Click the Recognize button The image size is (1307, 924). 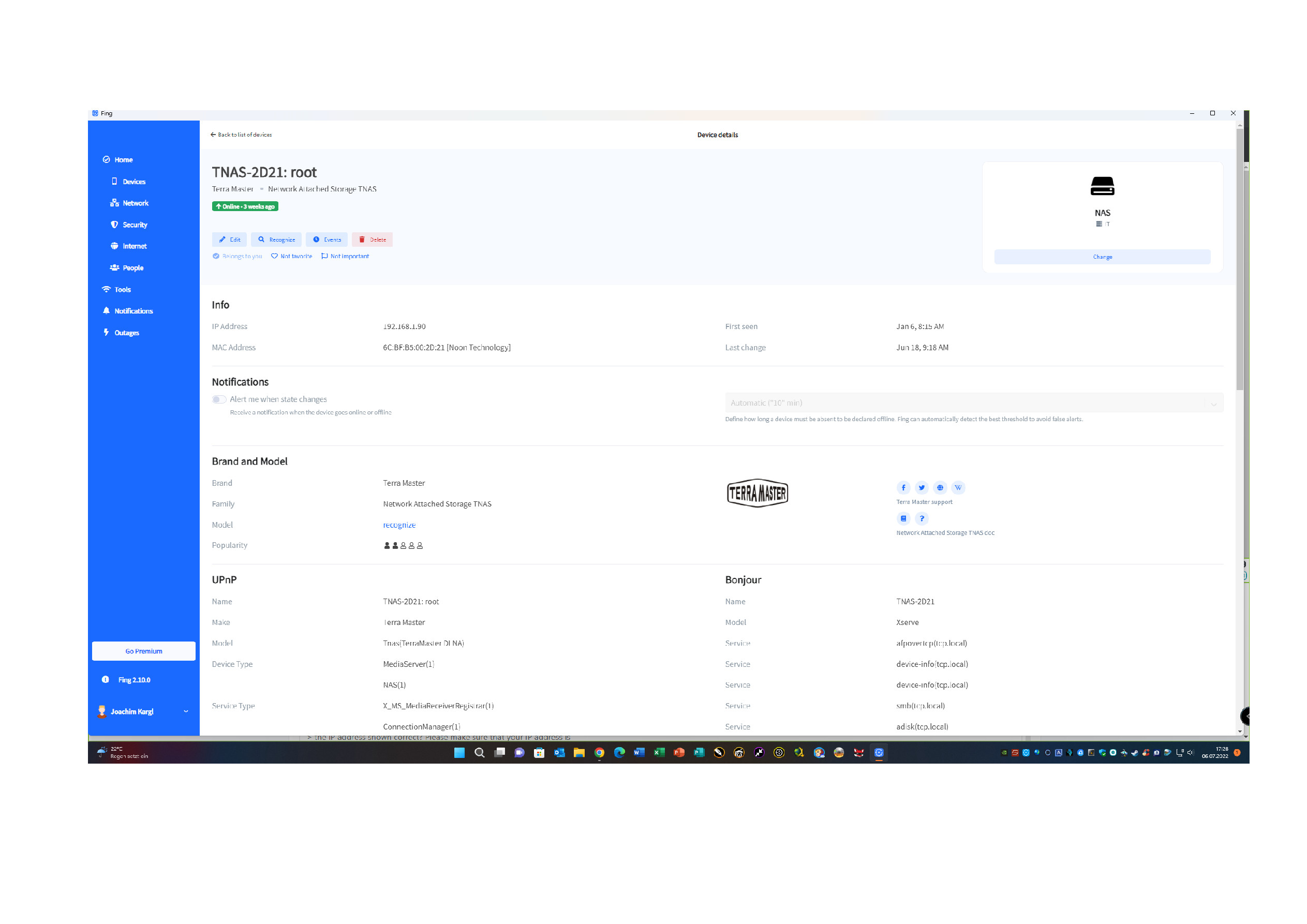click(276, 240)
